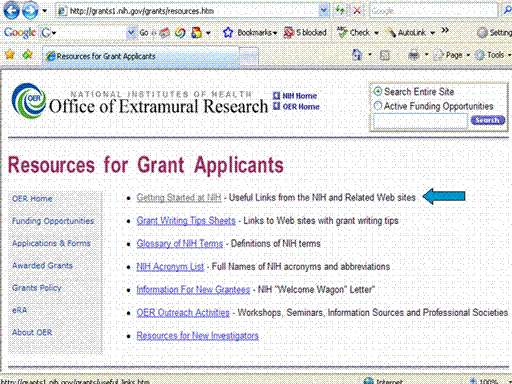Select Active Funding Opportunities radio button

[x=378, y=106]
